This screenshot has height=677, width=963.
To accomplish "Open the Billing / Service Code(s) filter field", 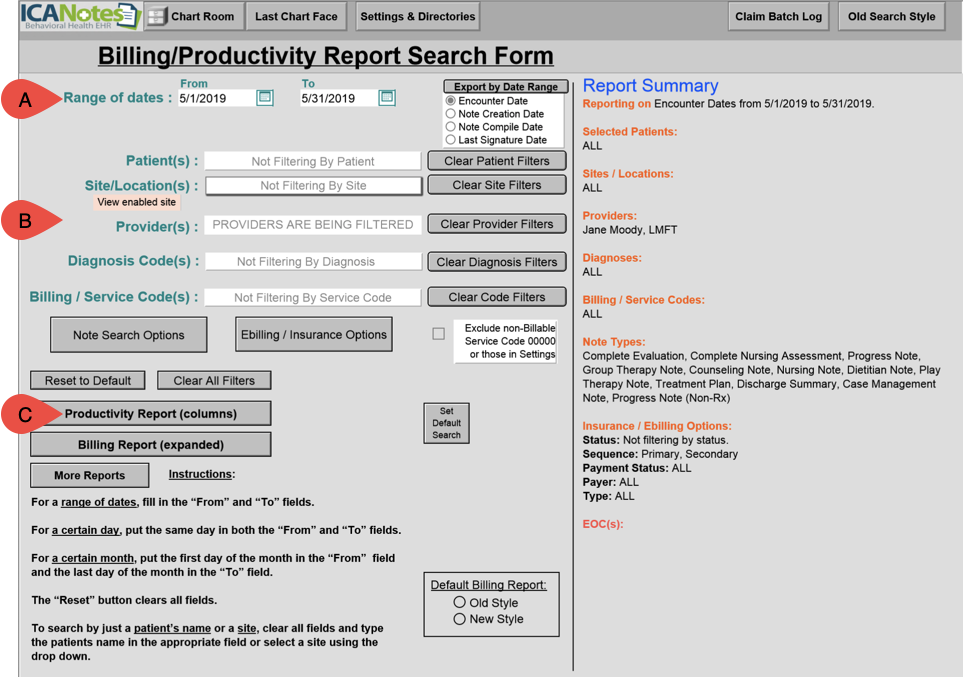I will [x=313, y=297].
